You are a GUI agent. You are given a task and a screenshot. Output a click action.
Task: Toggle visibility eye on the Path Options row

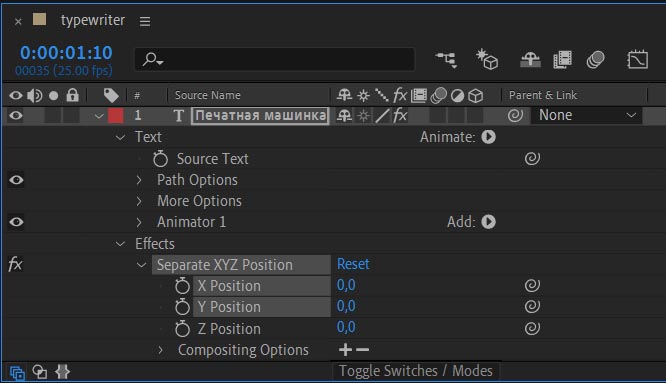16,180
